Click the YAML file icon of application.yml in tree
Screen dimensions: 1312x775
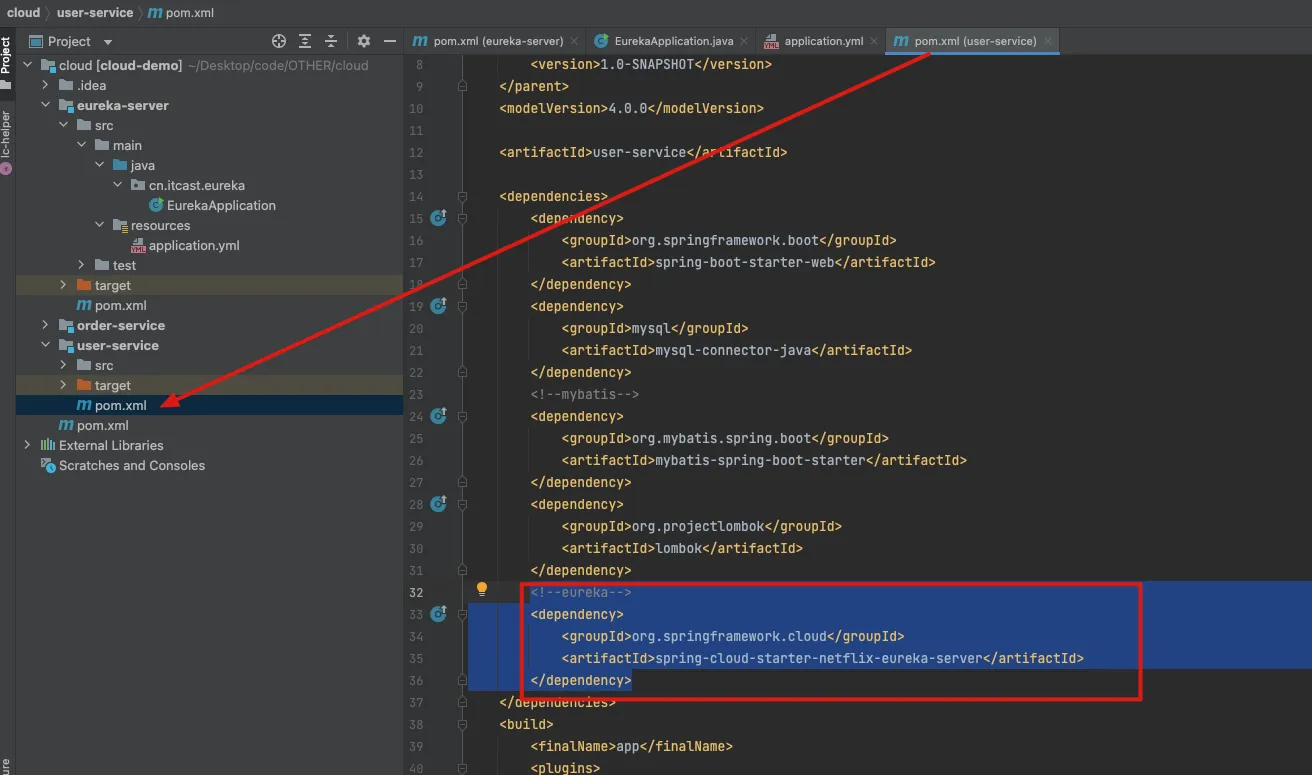pyautogui.click(x=138, y=245)
